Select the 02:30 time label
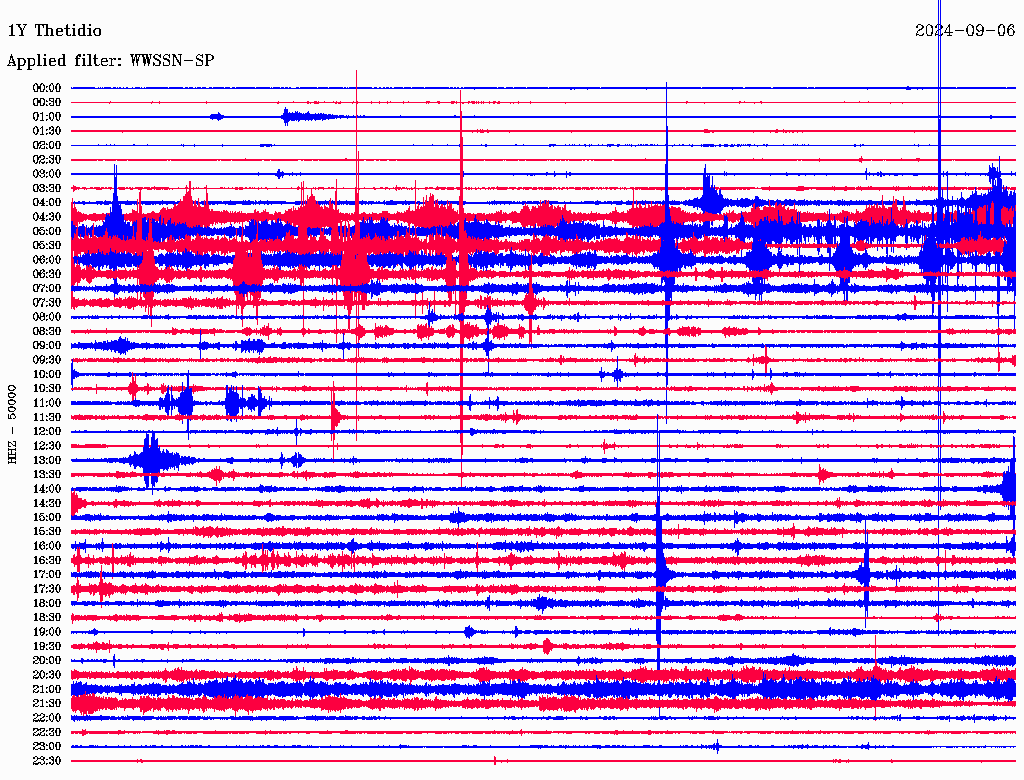The image size is (1024, 780). point(47,160)
